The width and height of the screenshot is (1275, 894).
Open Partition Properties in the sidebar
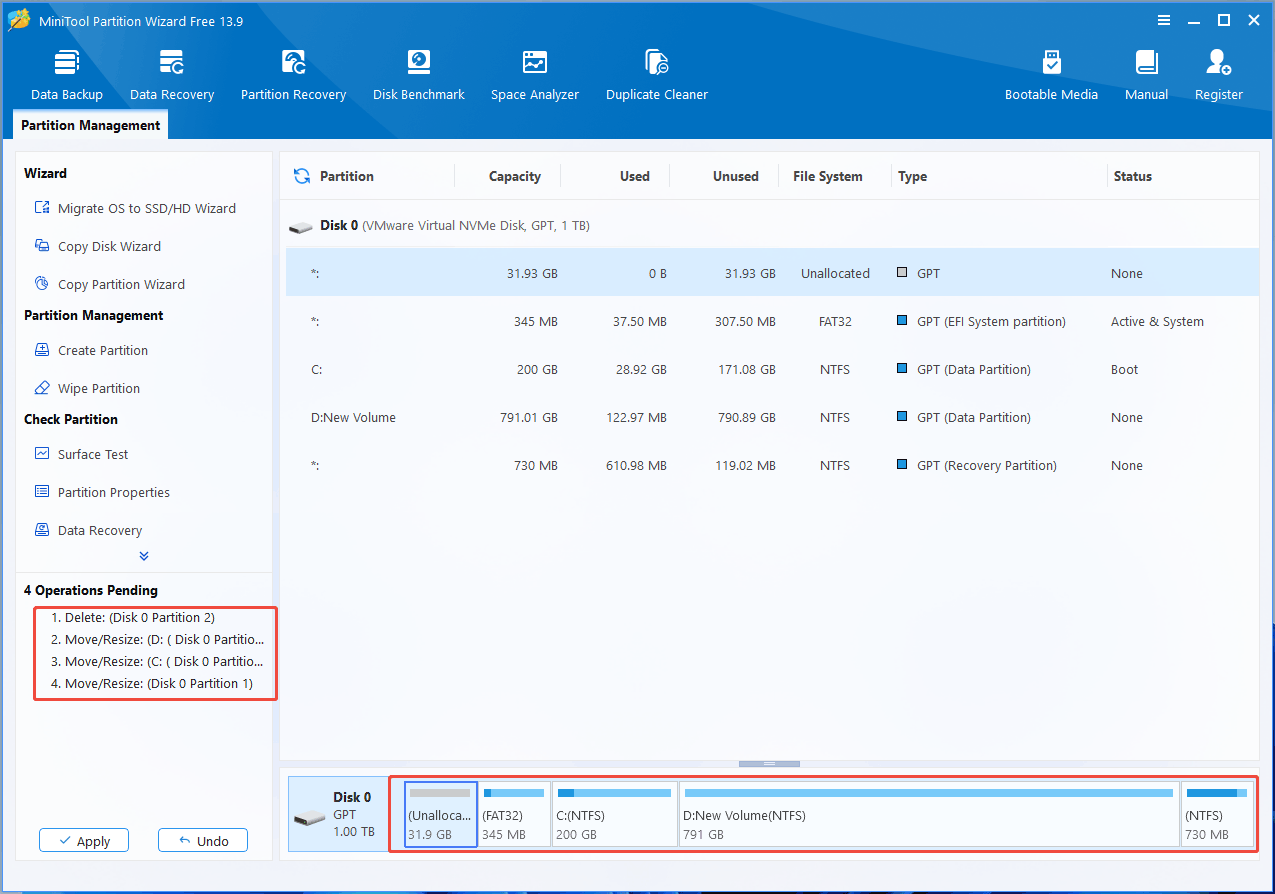[x=102, y=492]
